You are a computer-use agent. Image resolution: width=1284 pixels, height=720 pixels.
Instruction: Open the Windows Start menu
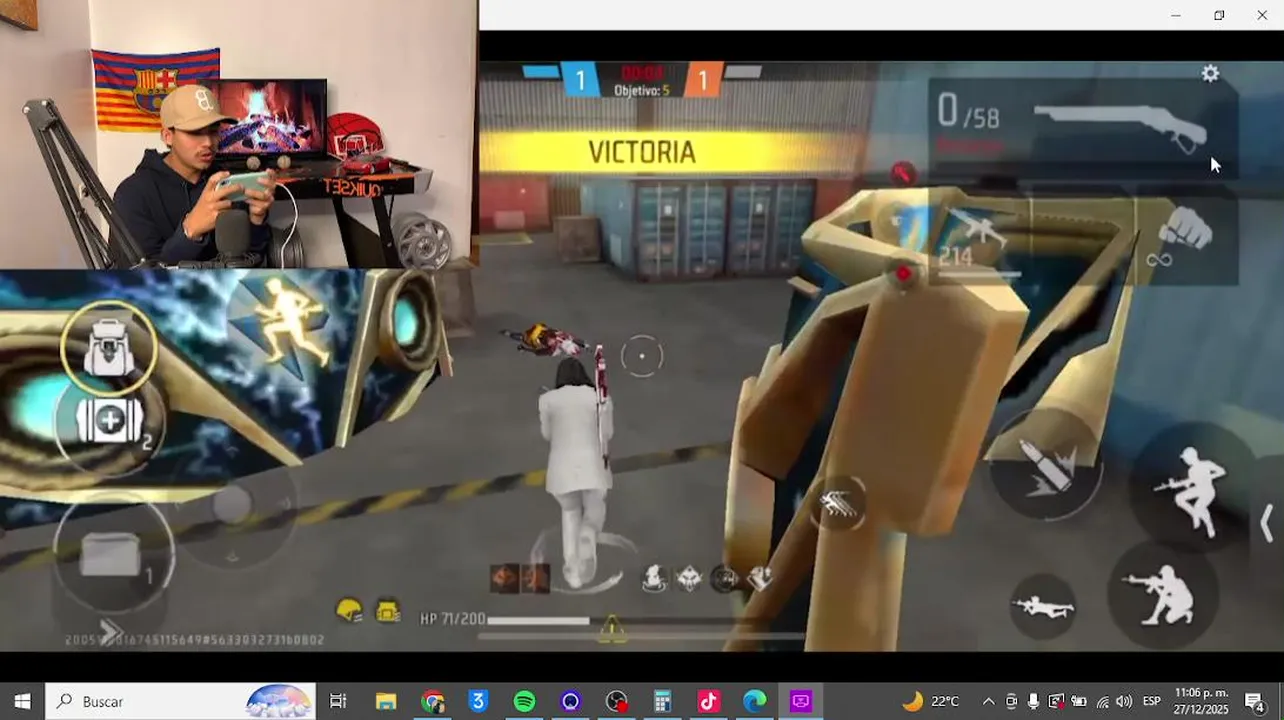pos(22,701)
